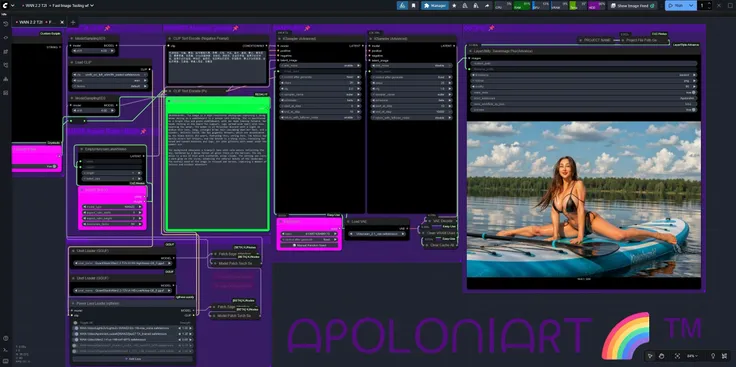736x367 pixels.
Task: Expand the Run button dropdown arrow
Action: tap(691, 6)
